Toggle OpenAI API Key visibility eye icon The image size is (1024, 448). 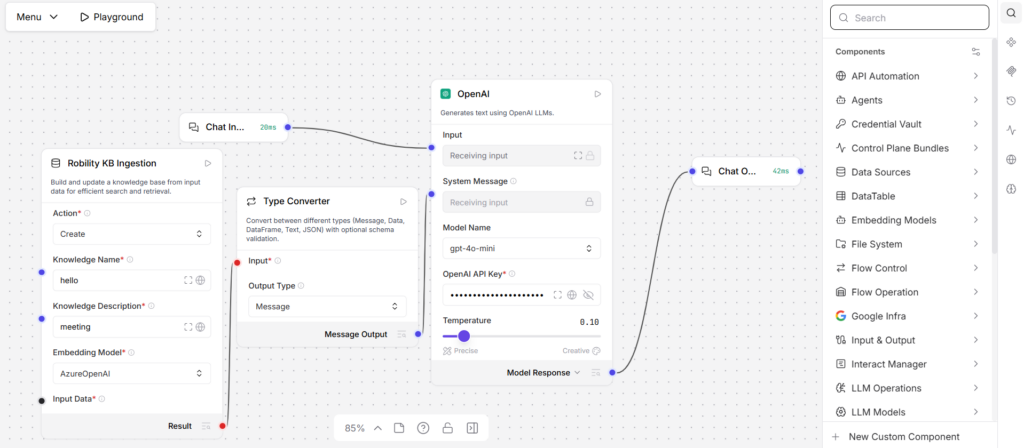coord(588,295)
